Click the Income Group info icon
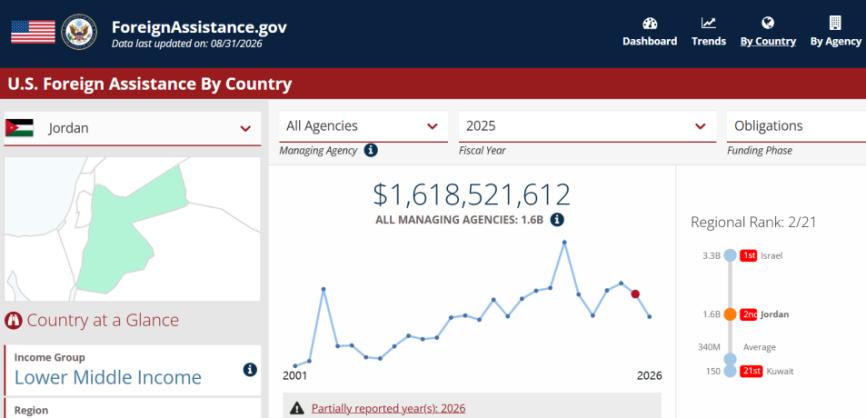Screen dimensions: 866x418 tap(250, 369)
